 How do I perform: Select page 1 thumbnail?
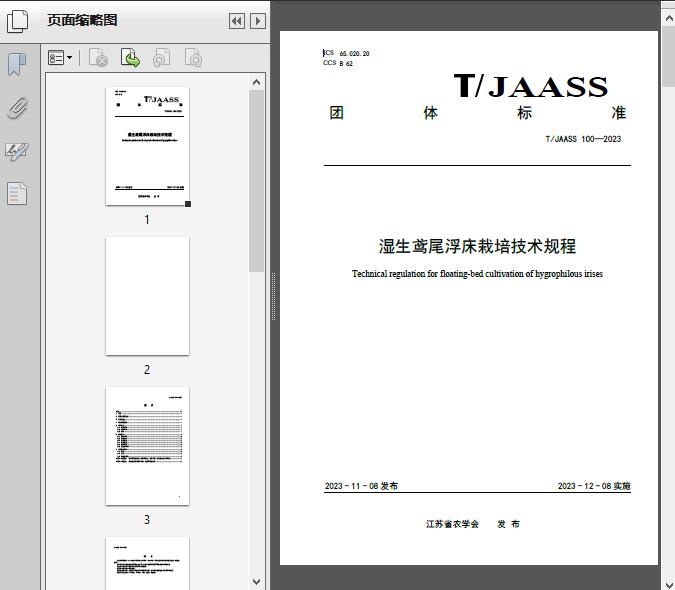(x=147, y=146)
